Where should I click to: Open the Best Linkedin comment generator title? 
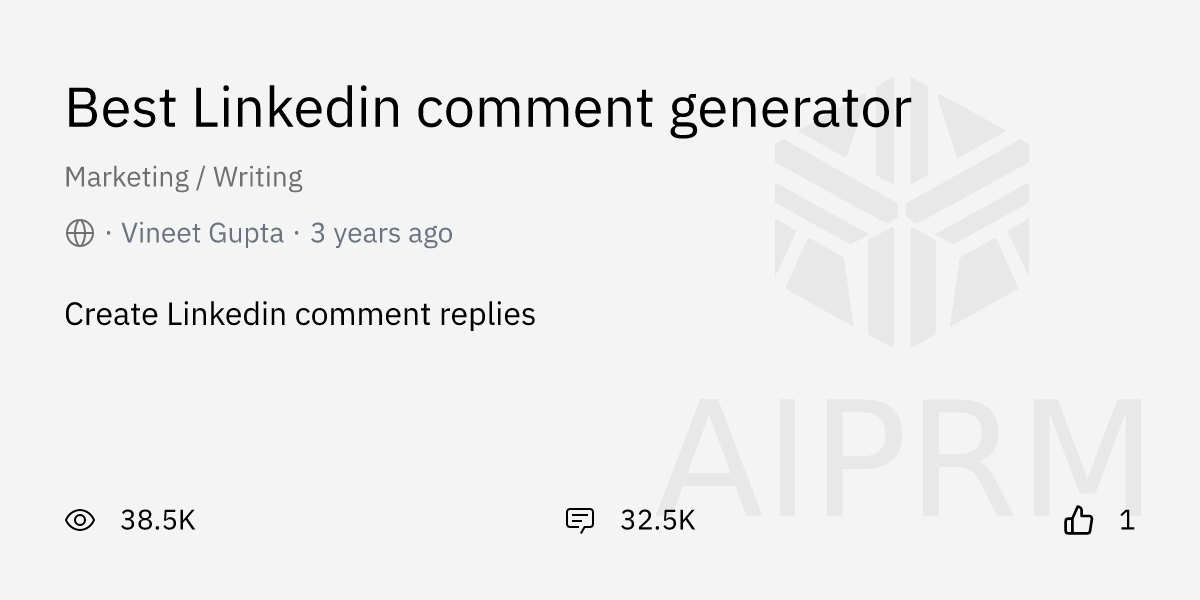click(488, 108)
